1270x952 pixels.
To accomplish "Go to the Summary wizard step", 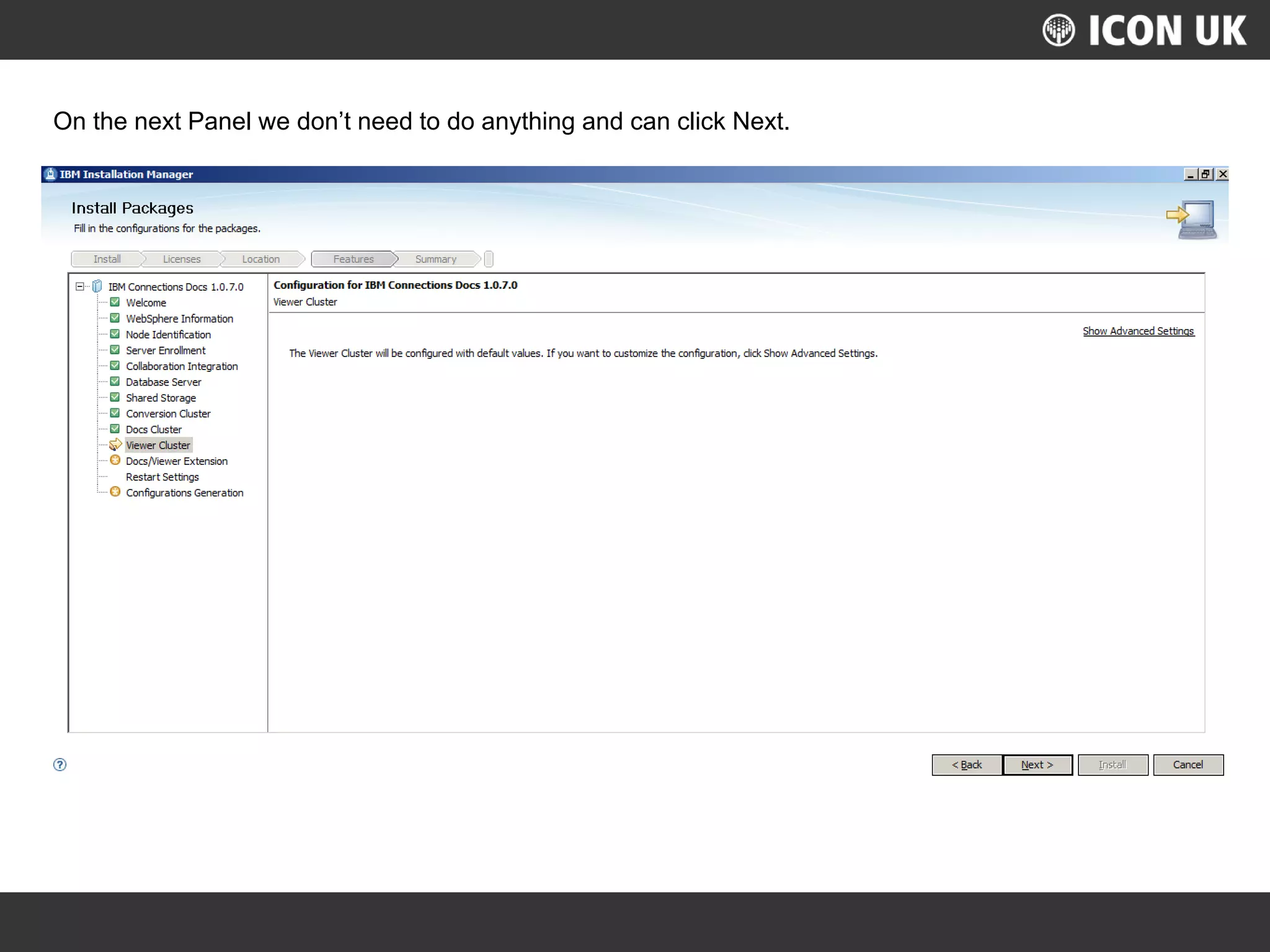I will point(435,259).
